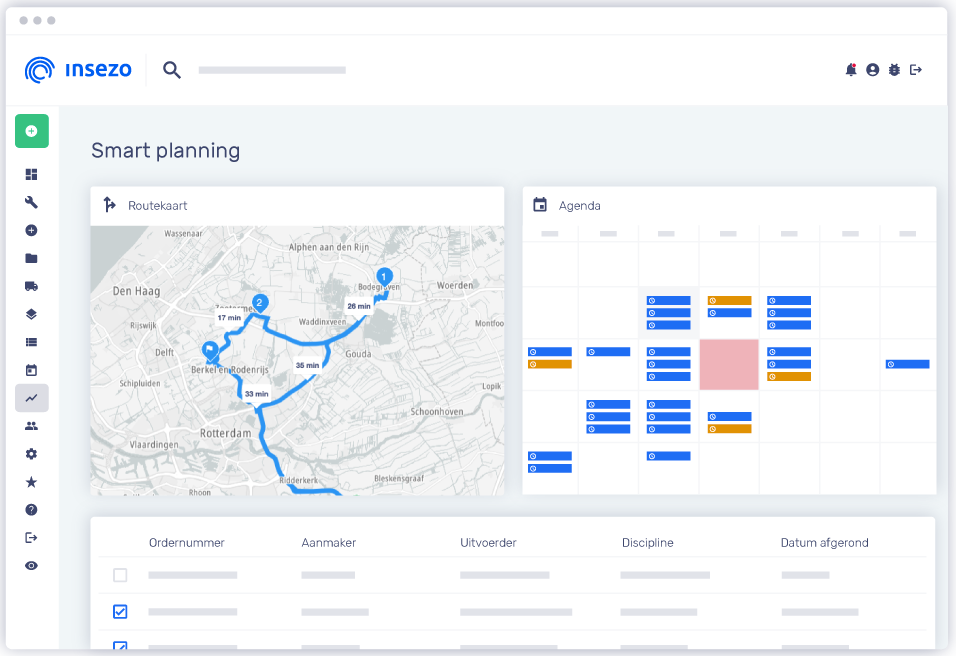Image resolution: width=956 pixels, height=656 pixels.
Task: Open the user profile icon in the header
Action: (872, 70)
